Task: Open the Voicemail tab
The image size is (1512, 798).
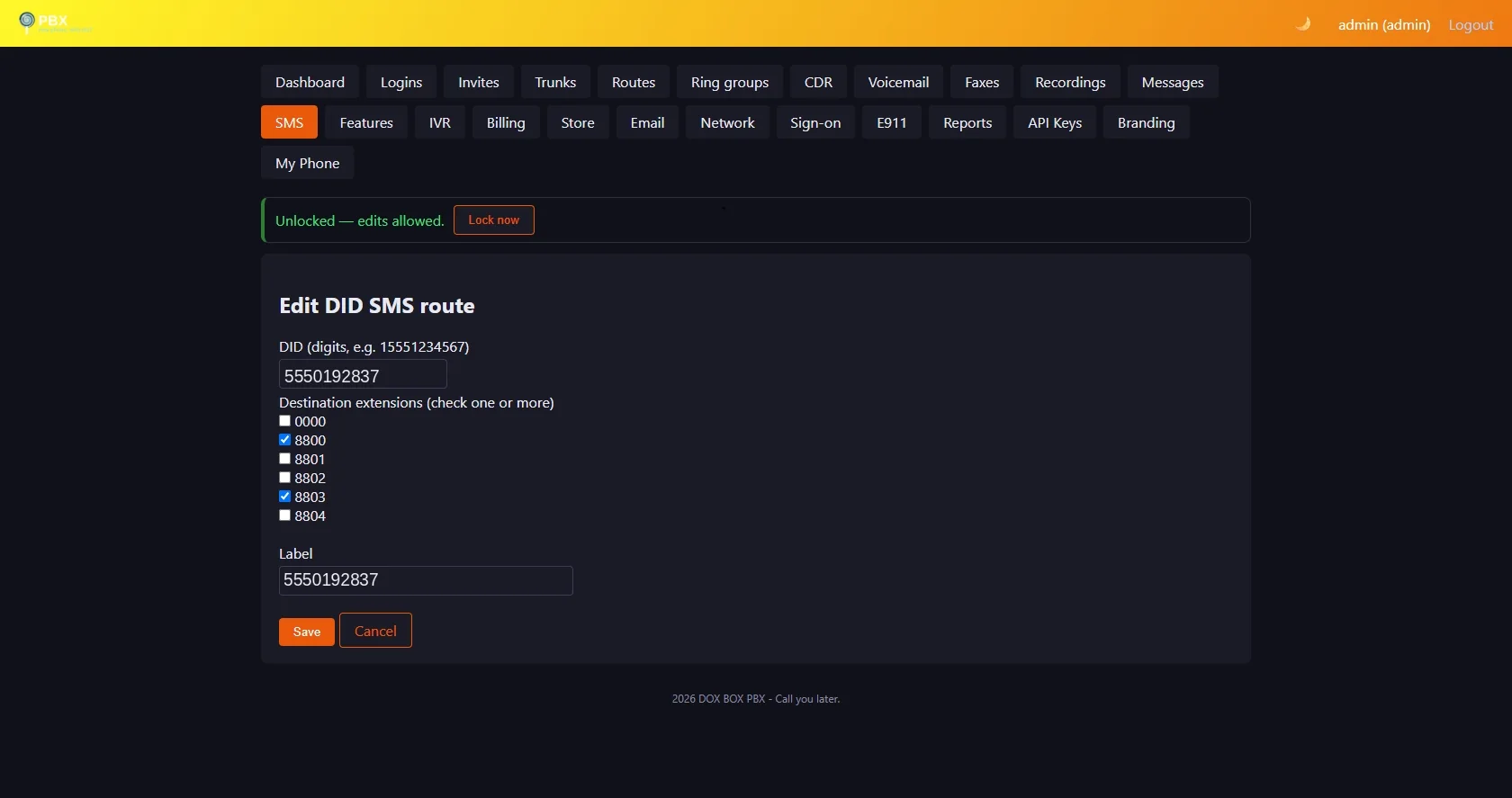Action: pyautogui.click(x=898, y=82)
